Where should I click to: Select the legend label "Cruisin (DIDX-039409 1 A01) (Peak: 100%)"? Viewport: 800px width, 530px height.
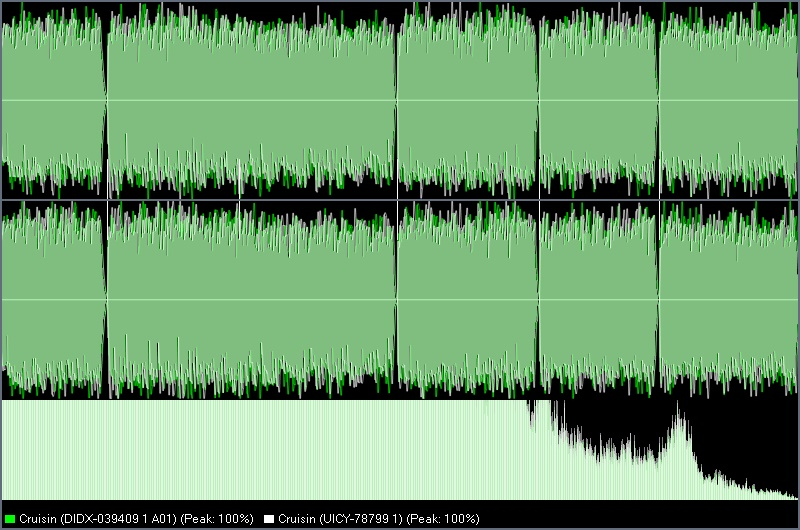click(x=136, y=519)
